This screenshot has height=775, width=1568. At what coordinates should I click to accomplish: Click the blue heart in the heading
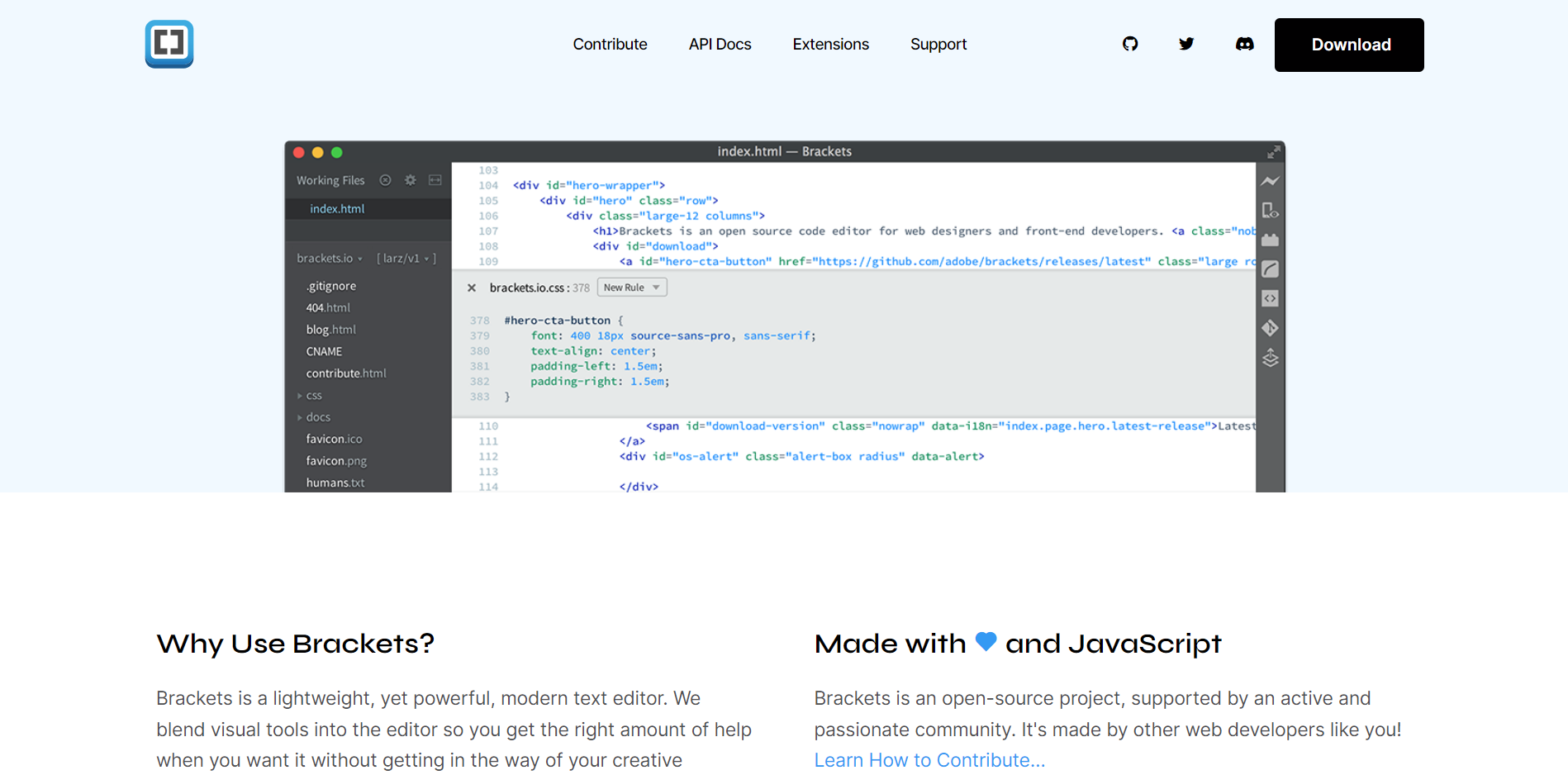pos(986,641)
